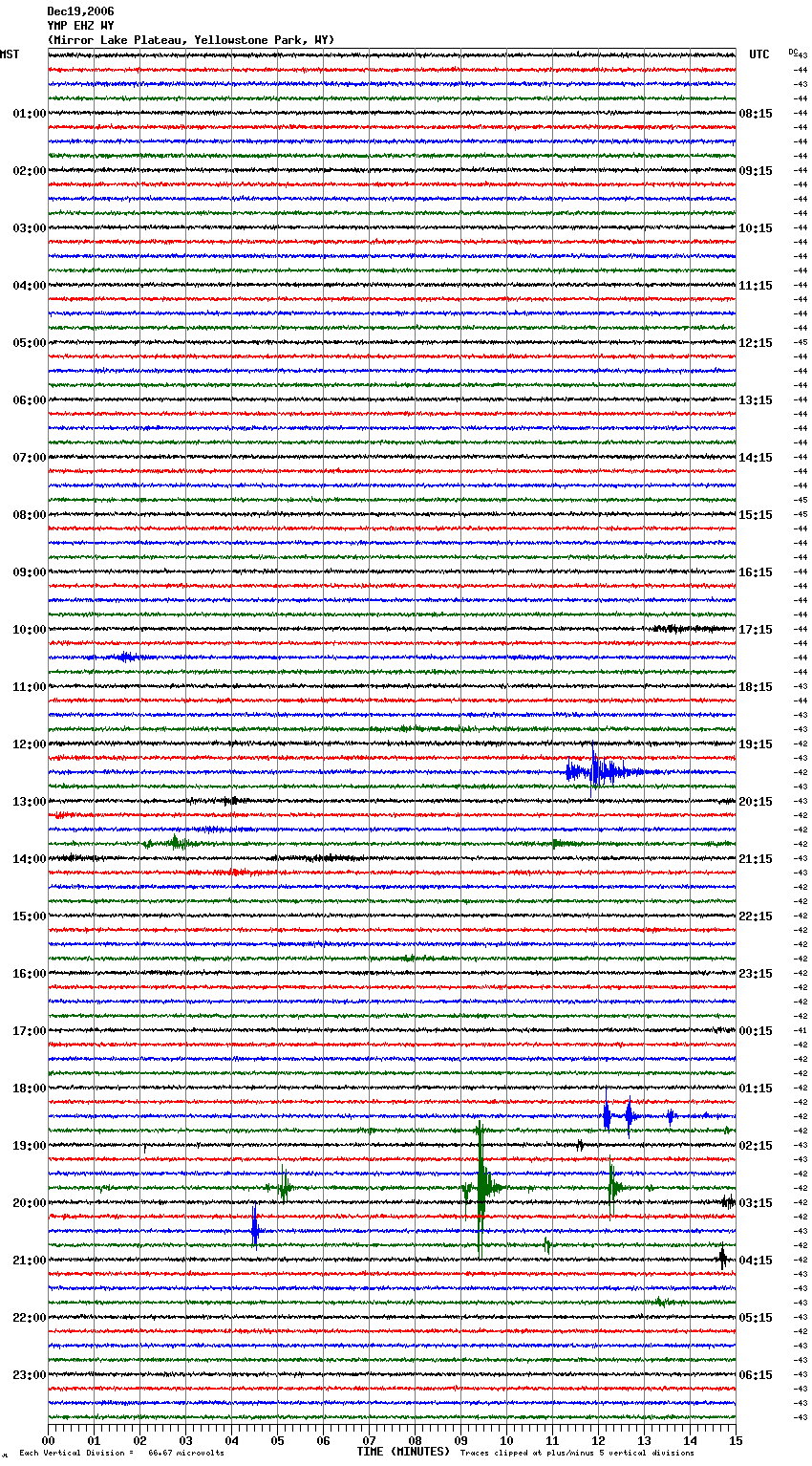Select the 11:00 MST time label
Viewport: 812px width, 1466px height.
(x=30, y=687)
